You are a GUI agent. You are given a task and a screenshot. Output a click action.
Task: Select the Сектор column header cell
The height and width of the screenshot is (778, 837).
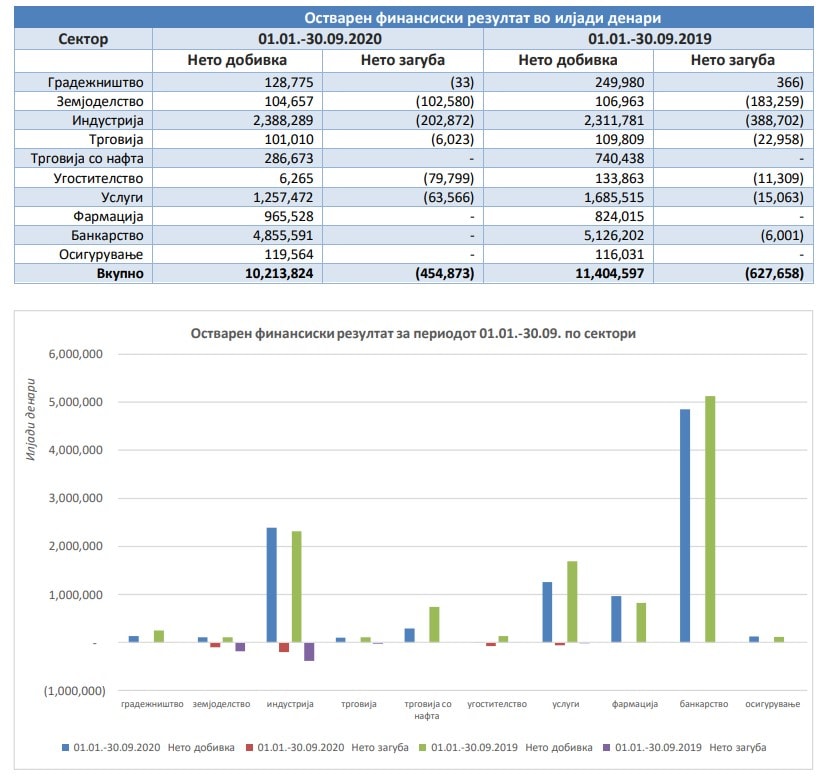pos(83,39)
